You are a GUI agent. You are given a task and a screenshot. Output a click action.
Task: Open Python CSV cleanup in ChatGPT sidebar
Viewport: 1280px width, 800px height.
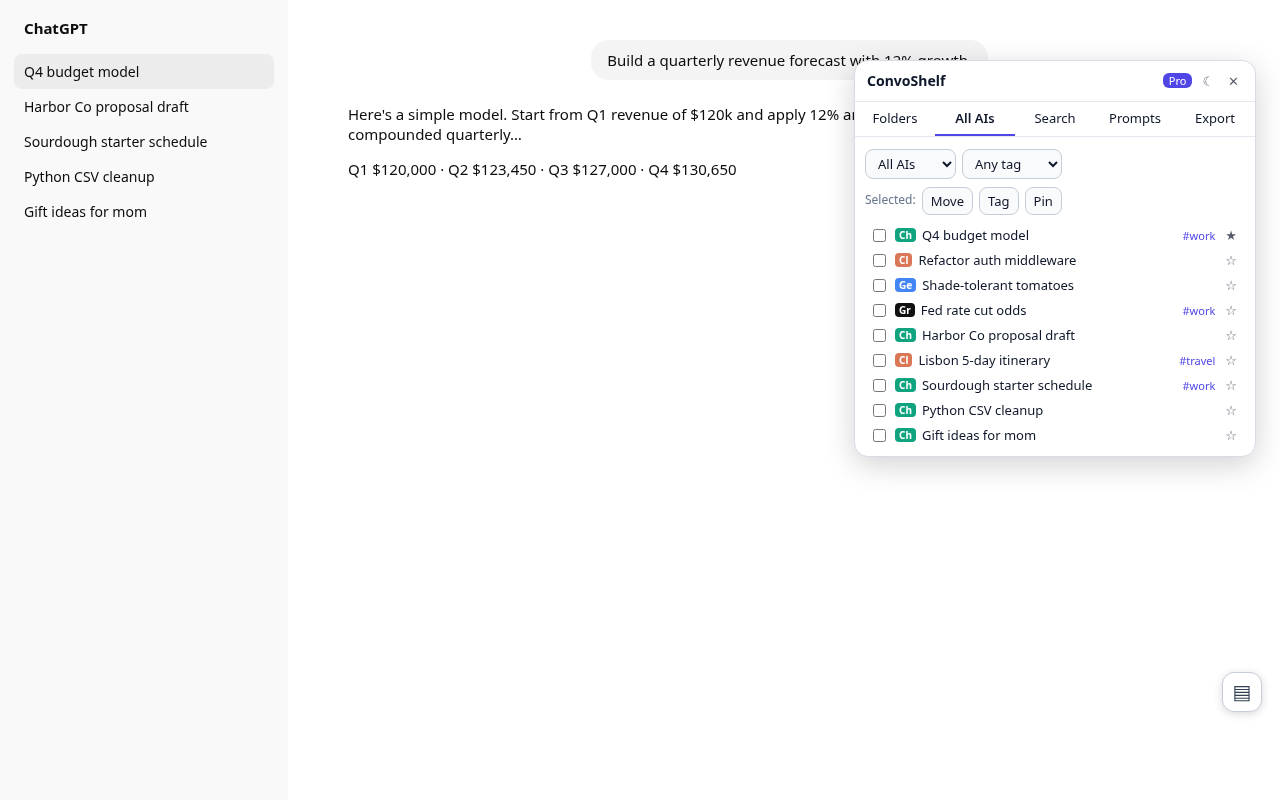pos(144,177)
